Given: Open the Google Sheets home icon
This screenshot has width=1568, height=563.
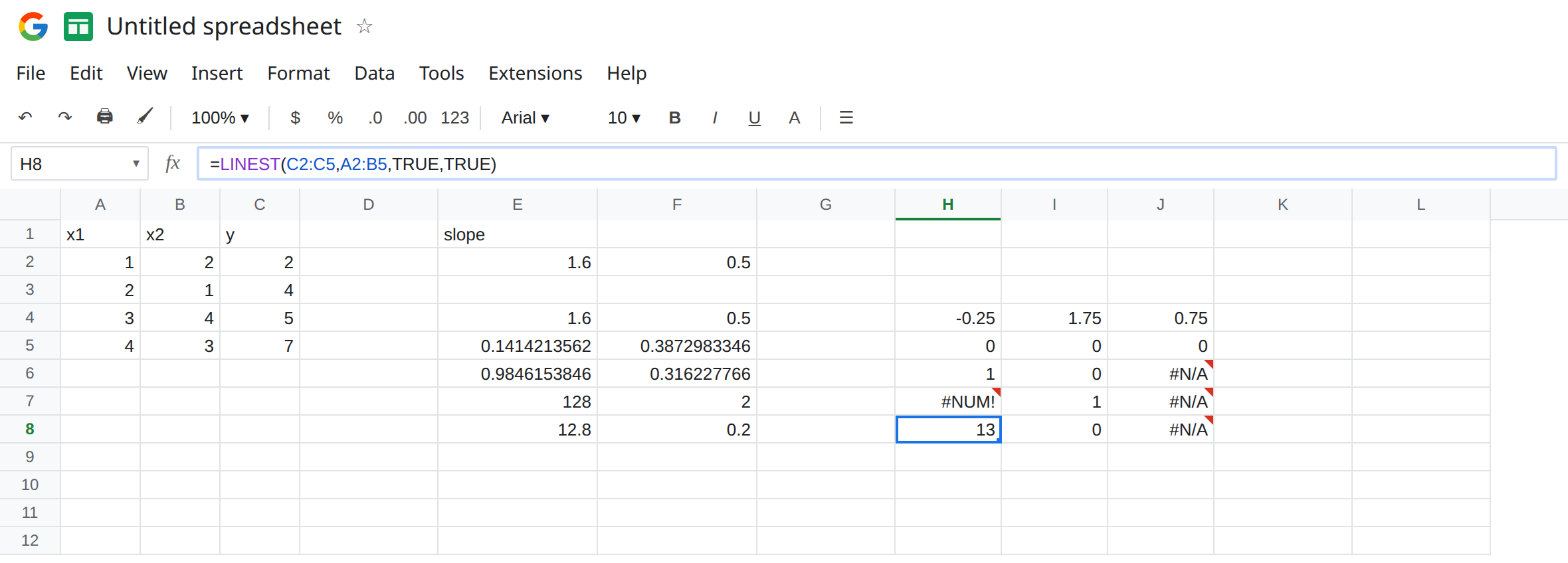Looking at the screenshot, I should coord(78,27).
